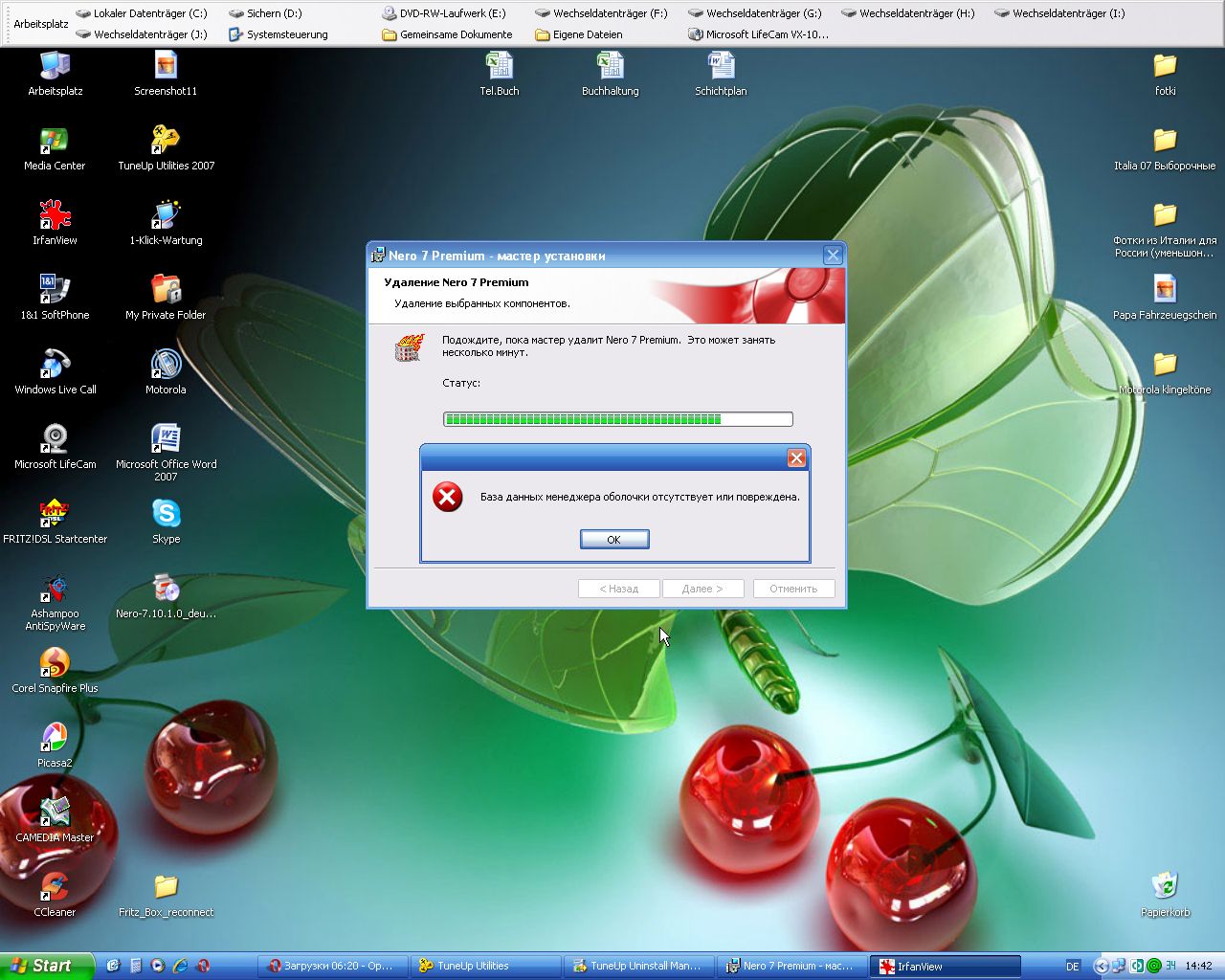1225x980 pixels.
Task: Select Nero-7.10.1.0 installer file icon
Action: click(166, 596)
